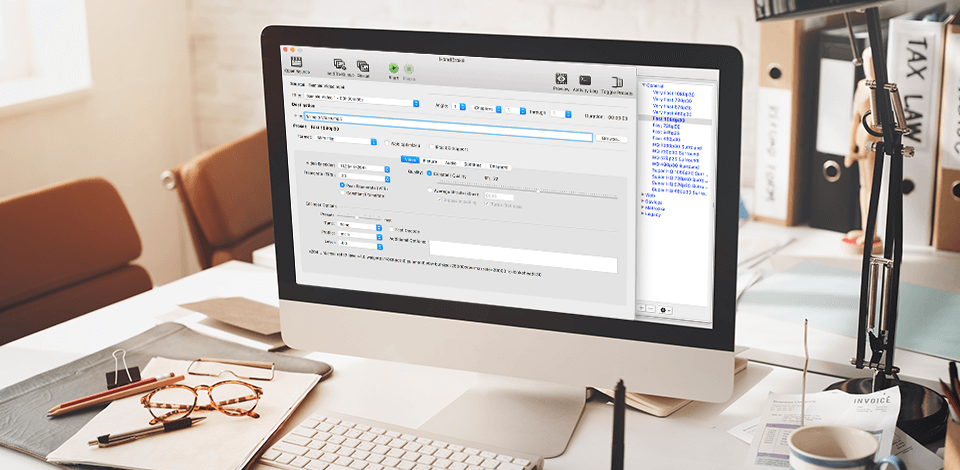Open the Chapters range type dropdown
The height and width of the screenshot is (470, 960).
[487, 109]
